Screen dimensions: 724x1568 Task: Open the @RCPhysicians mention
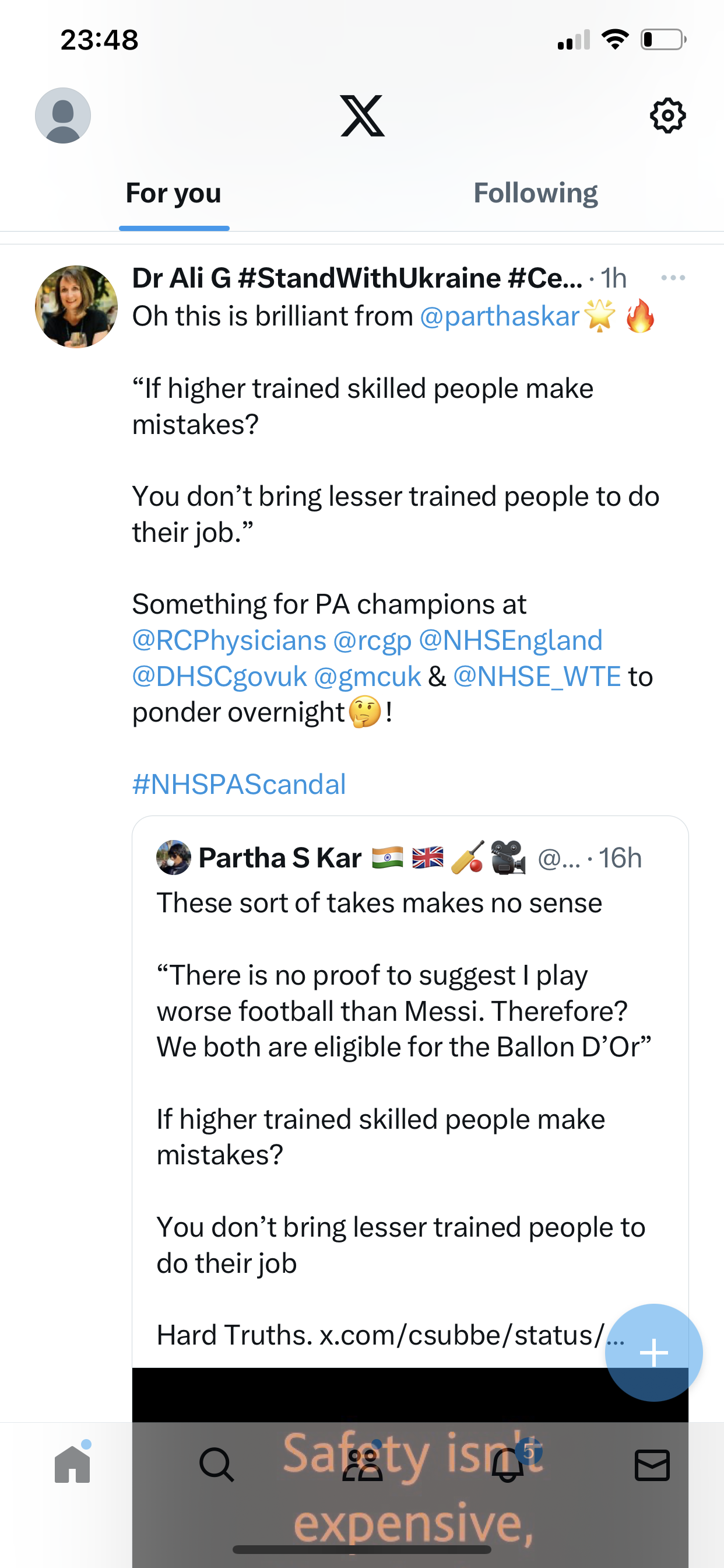click(229, 640)
